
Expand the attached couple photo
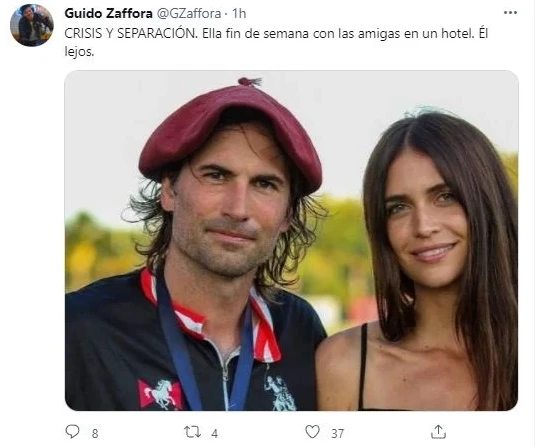(x=292, y=240)
